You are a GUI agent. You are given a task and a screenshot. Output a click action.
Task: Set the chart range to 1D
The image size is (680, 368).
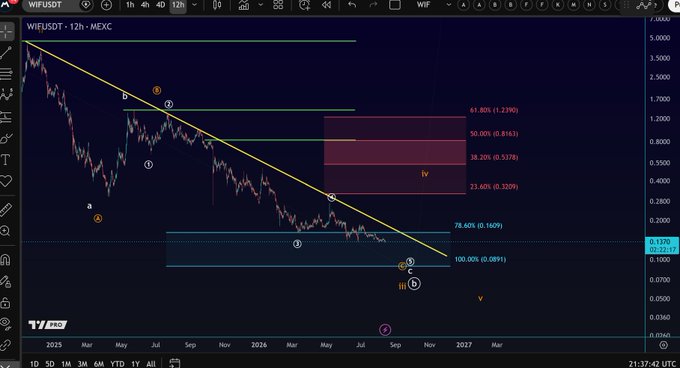pos(34,364)
